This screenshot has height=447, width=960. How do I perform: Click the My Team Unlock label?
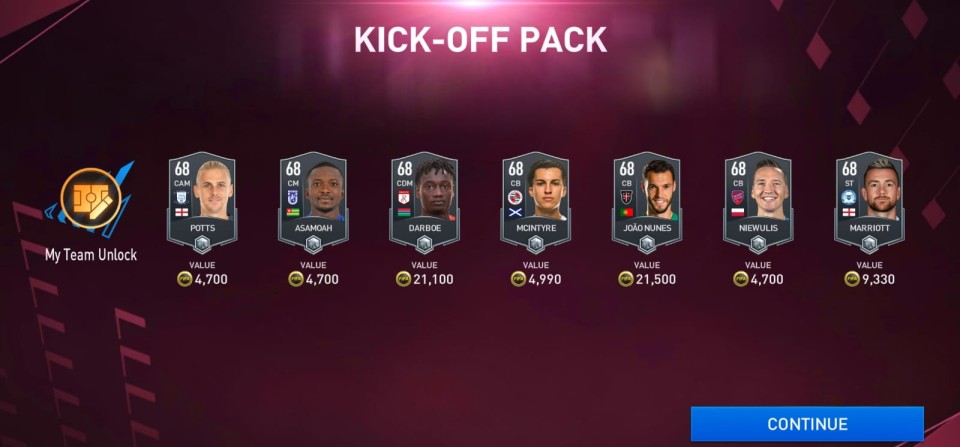click(x=91, y=255)
